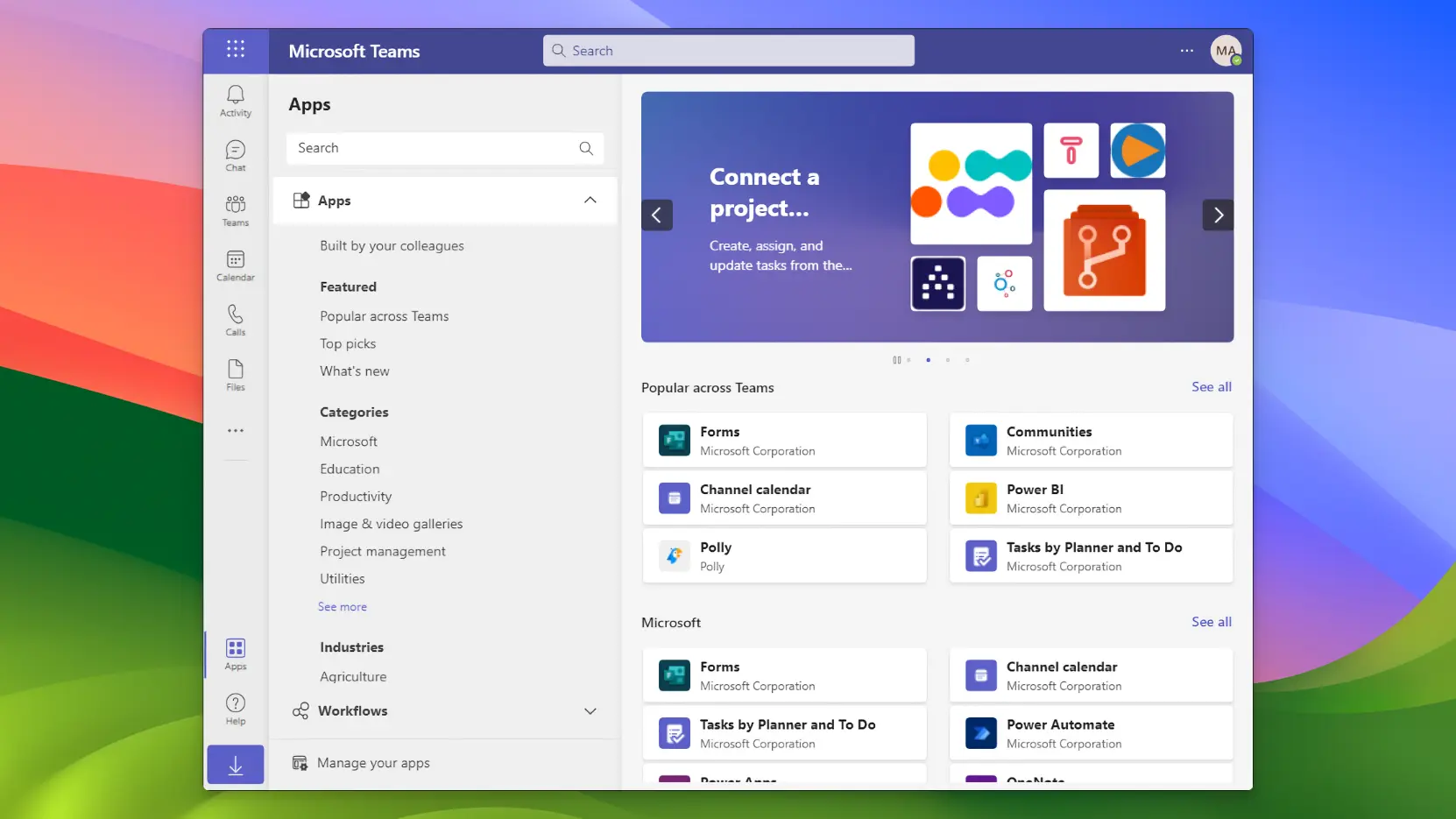This screenshot has height=819, width=1456.
Task: Open the Calls icon
Action: tap(235, 319)
